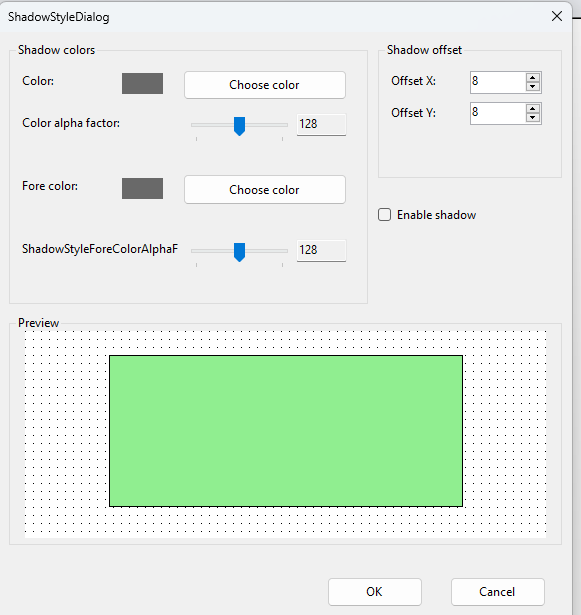Close the ShadowStyleDialog window
Screen dimensions: 581x615
[557, 16]
